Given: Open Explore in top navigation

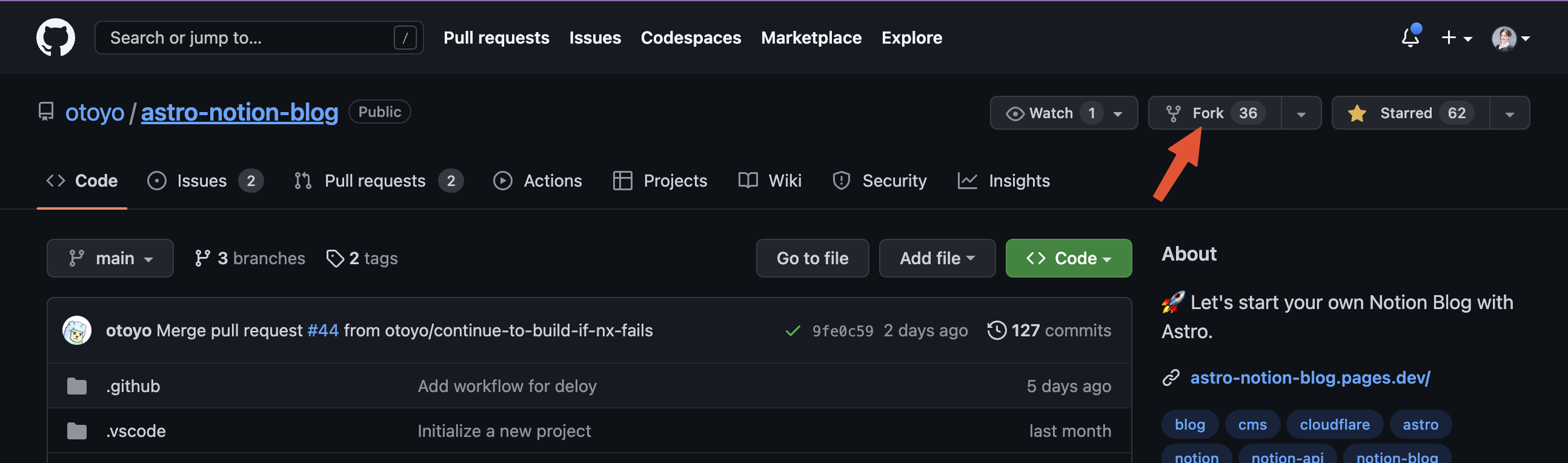Looking at the screenshot, I should coord(911,38).
